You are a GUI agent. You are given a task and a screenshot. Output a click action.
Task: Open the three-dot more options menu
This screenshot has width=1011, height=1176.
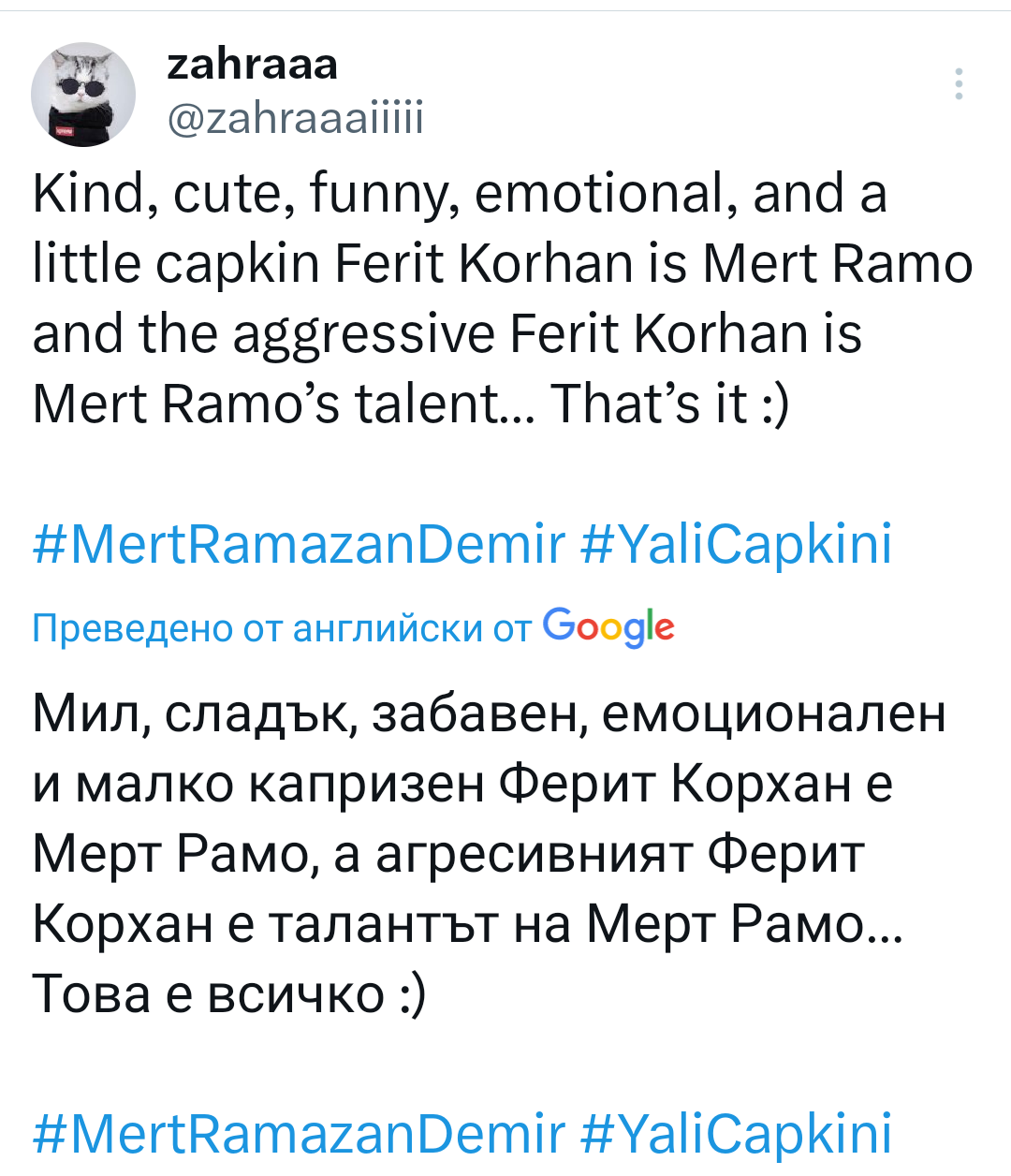tap(958, 84)
